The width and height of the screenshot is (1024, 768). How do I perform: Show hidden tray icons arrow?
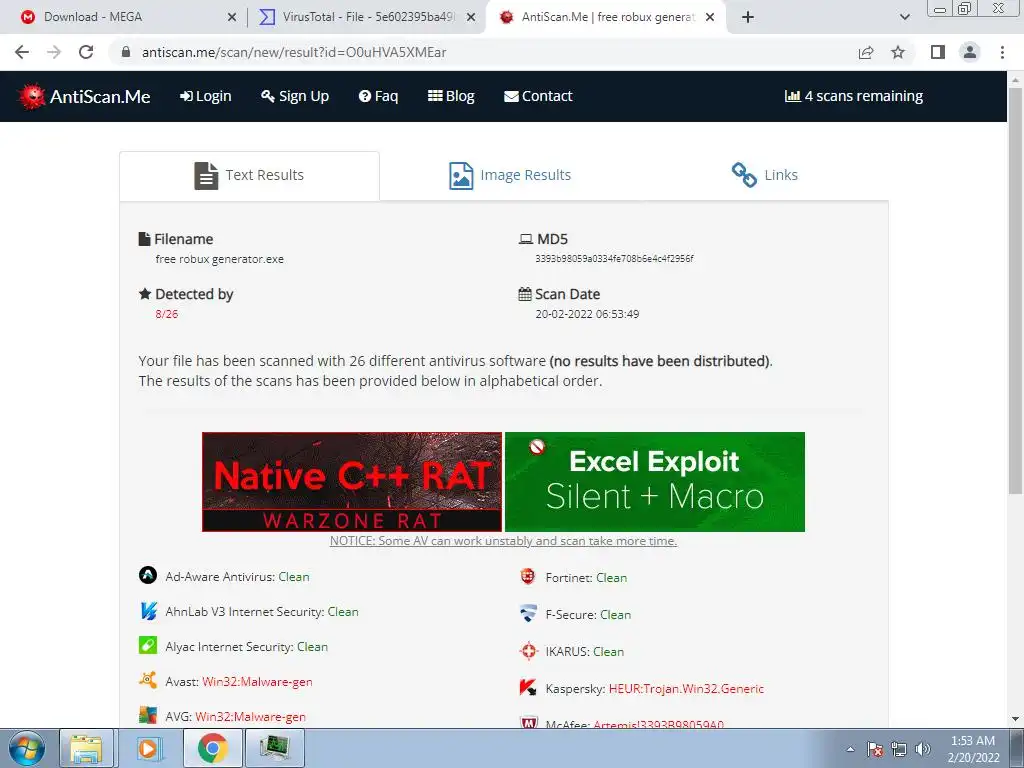point(850,749)
